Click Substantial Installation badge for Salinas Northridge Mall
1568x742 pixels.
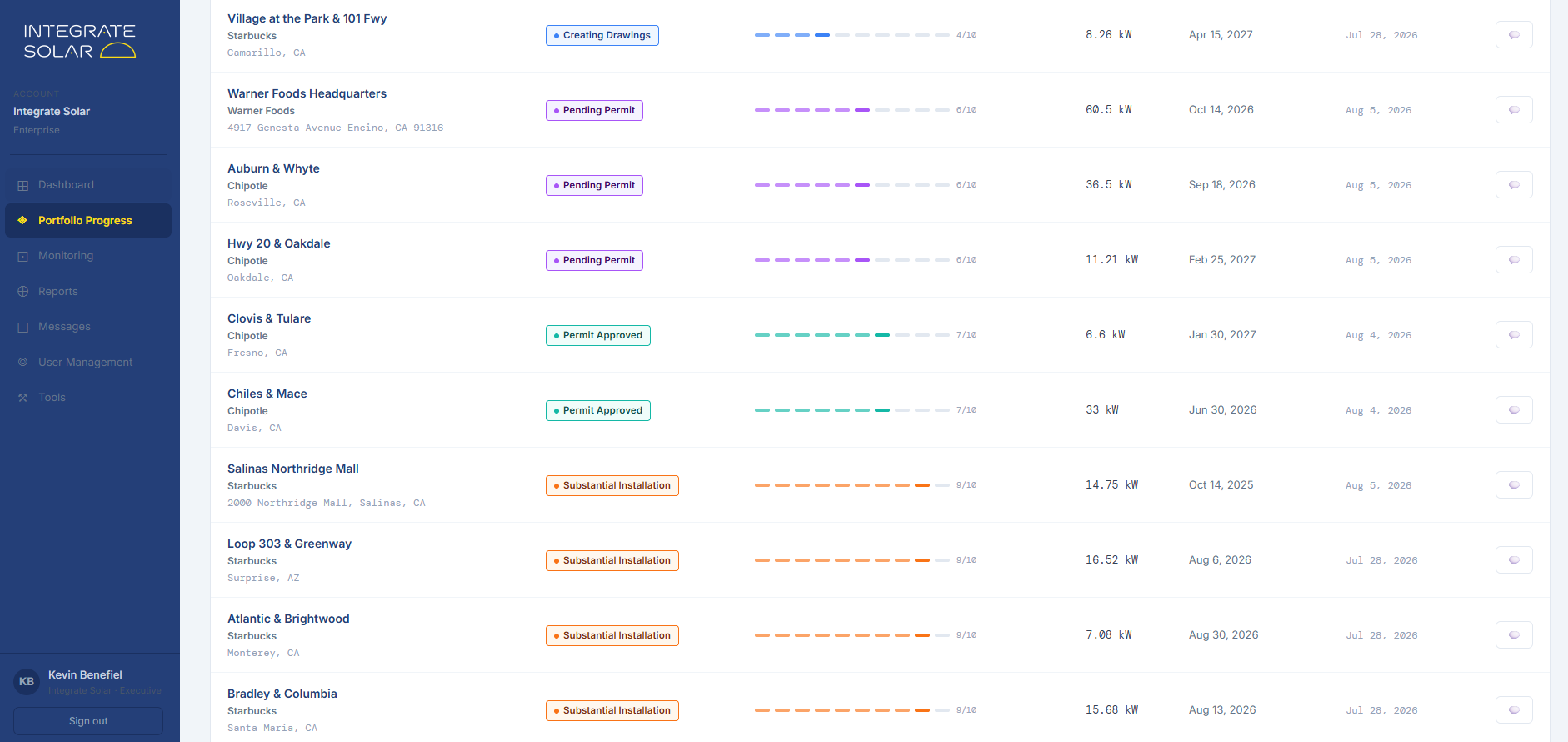[x=612, y=485]
